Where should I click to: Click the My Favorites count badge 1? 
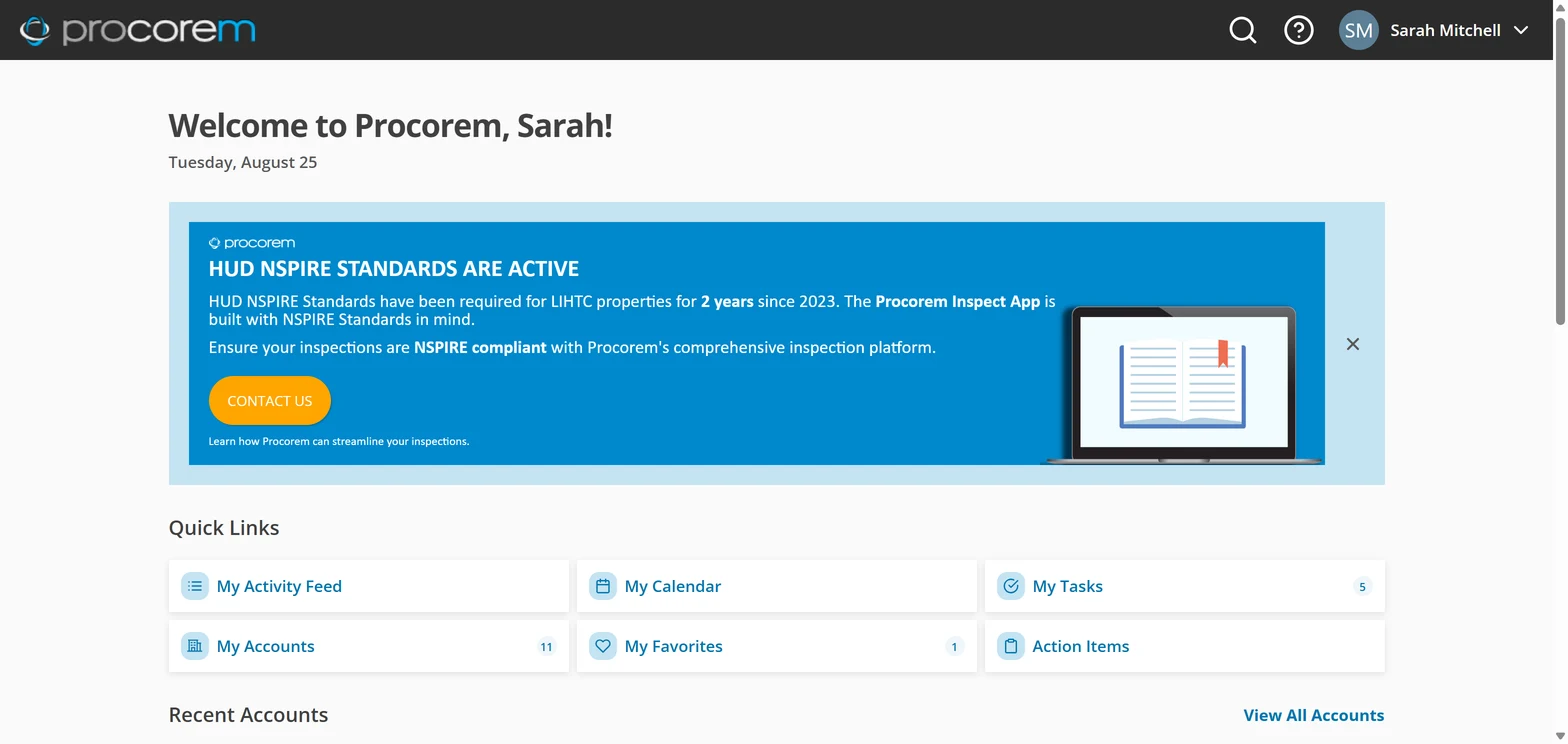954,647
